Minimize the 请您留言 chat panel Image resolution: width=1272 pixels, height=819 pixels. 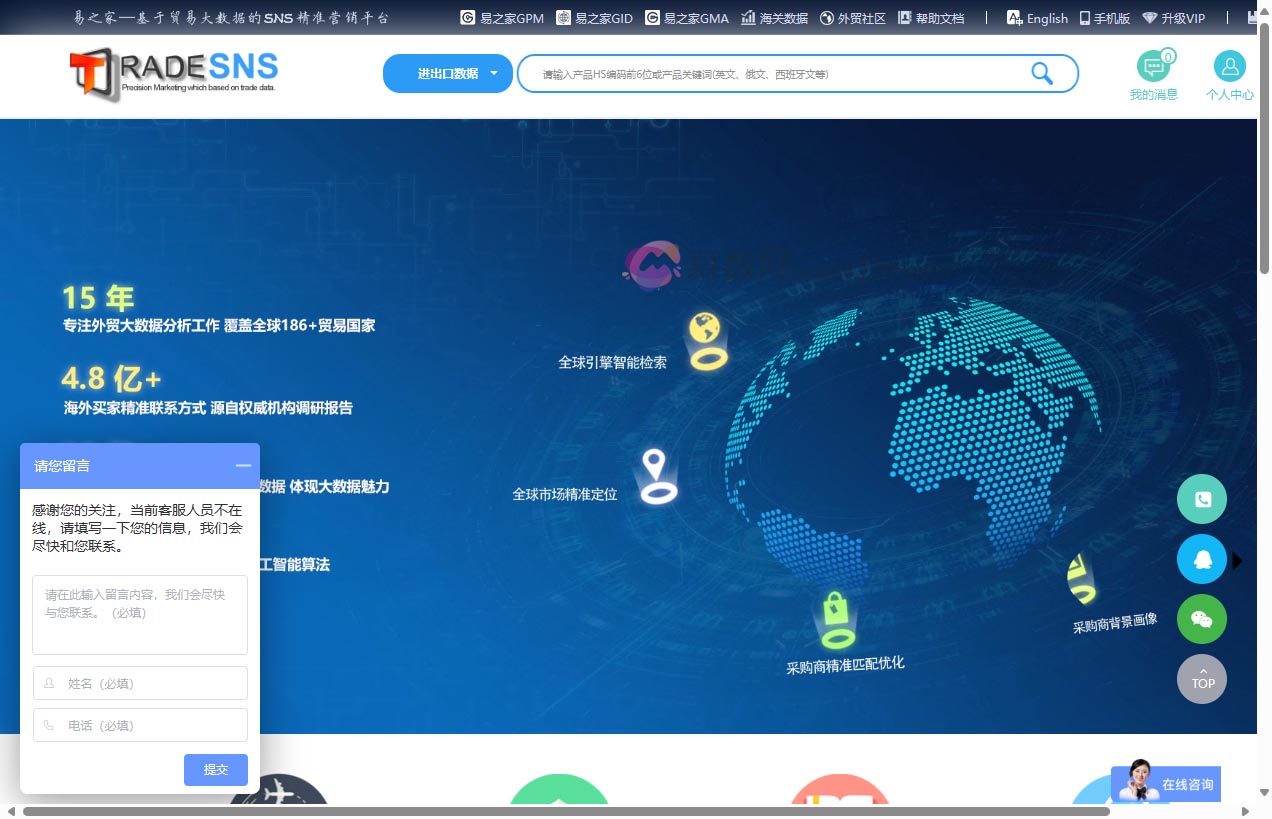pos(243,466)
